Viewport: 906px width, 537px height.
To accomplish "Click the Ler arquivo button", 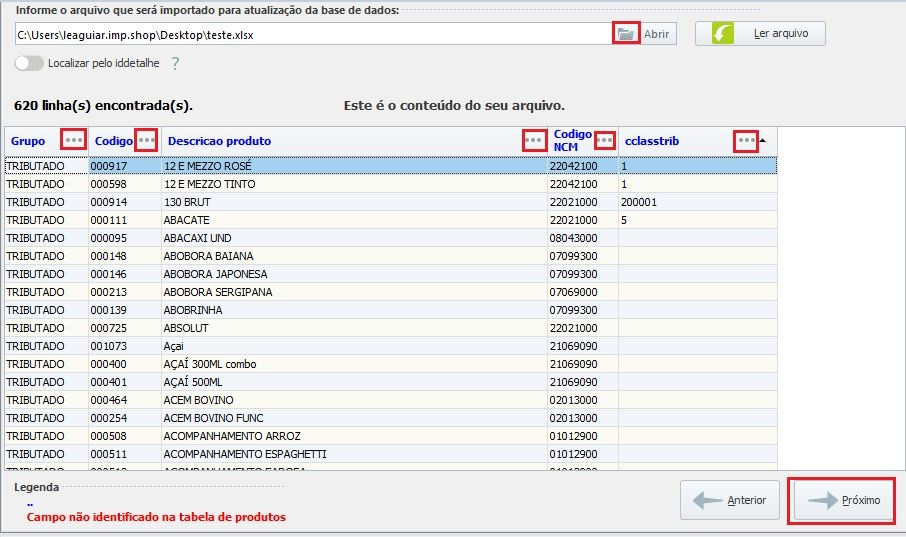I will click(760, 34).
